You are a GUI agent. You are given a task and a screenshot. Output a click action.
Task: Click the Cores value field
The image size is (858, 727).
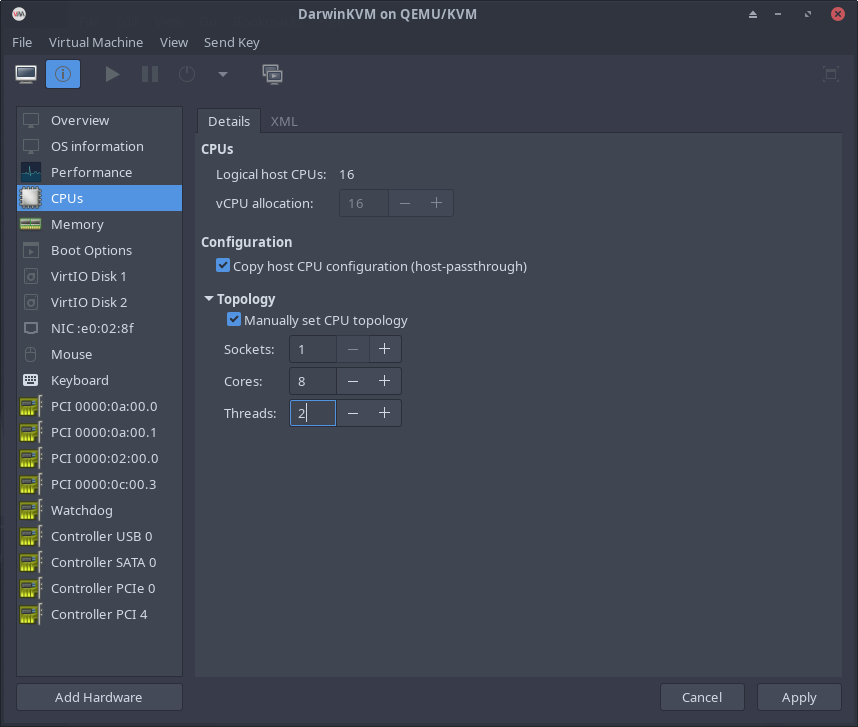point(312,381)
